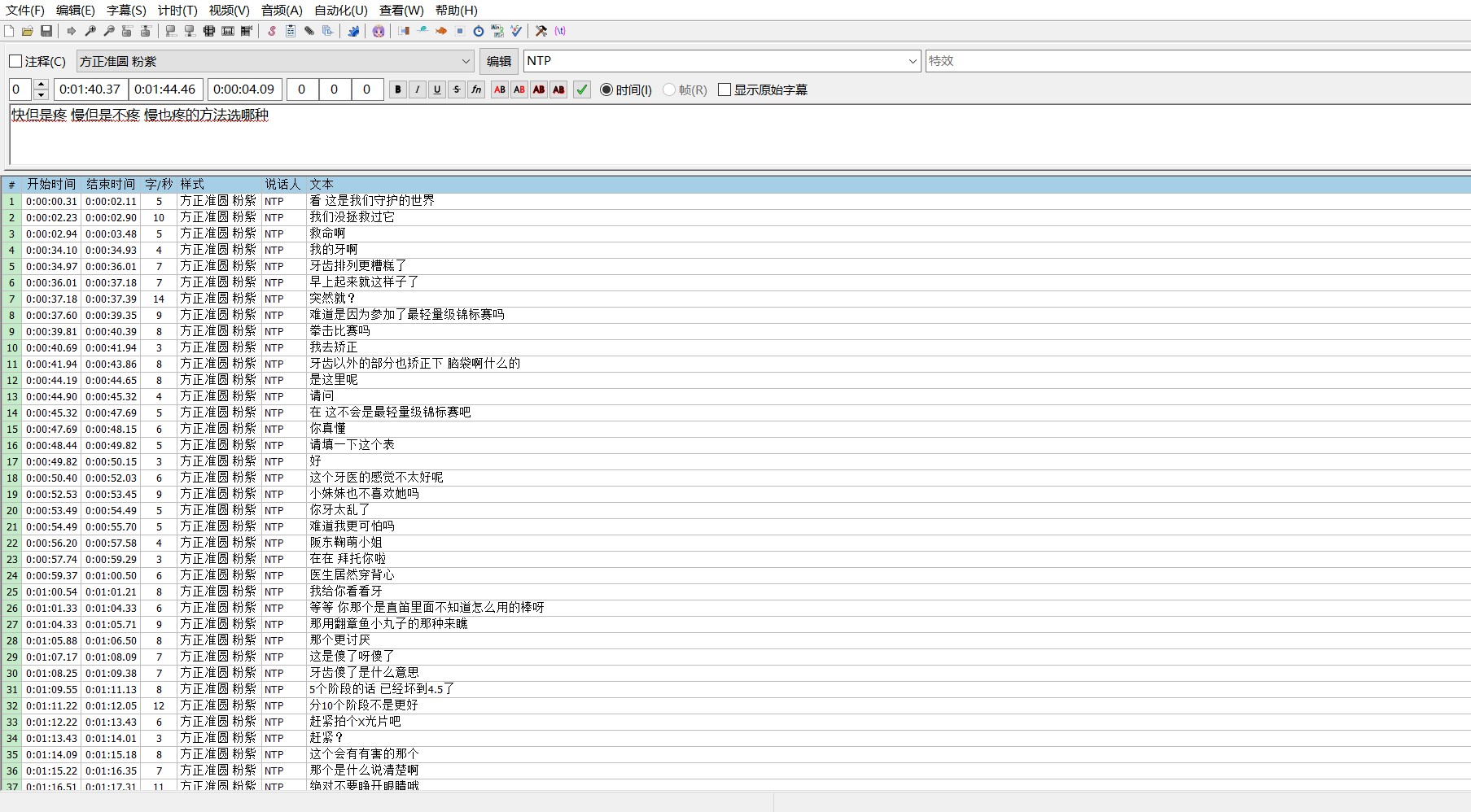The height and width of the screenshot is (812, 1471).
Task: Create a new subtitle file
Action: coord(9,31)
